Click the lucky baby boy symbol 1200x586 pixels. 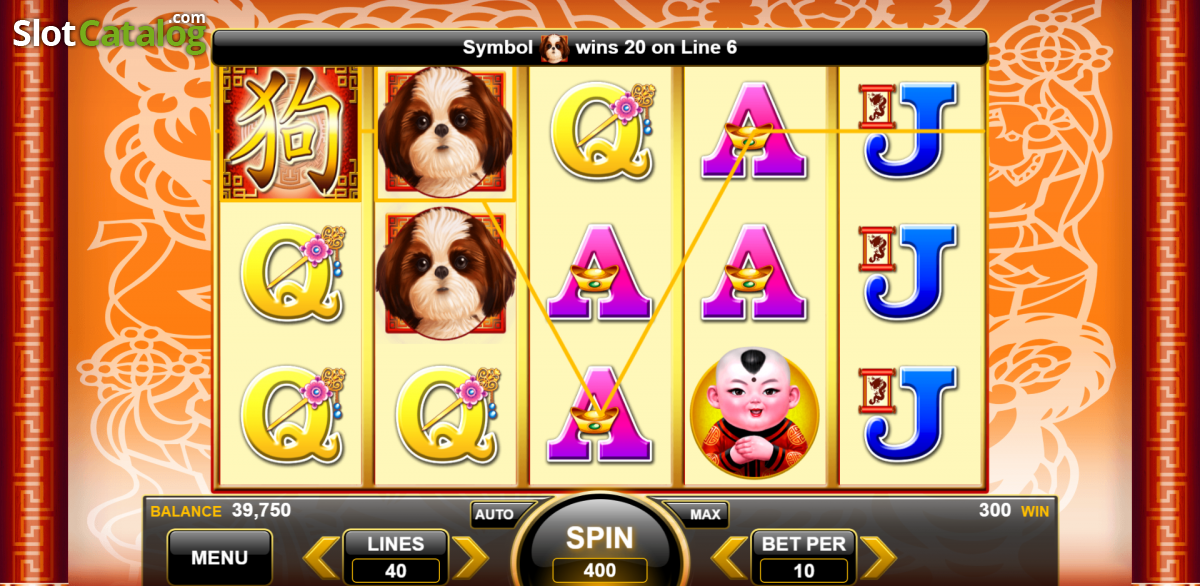(x=755, y=412)
